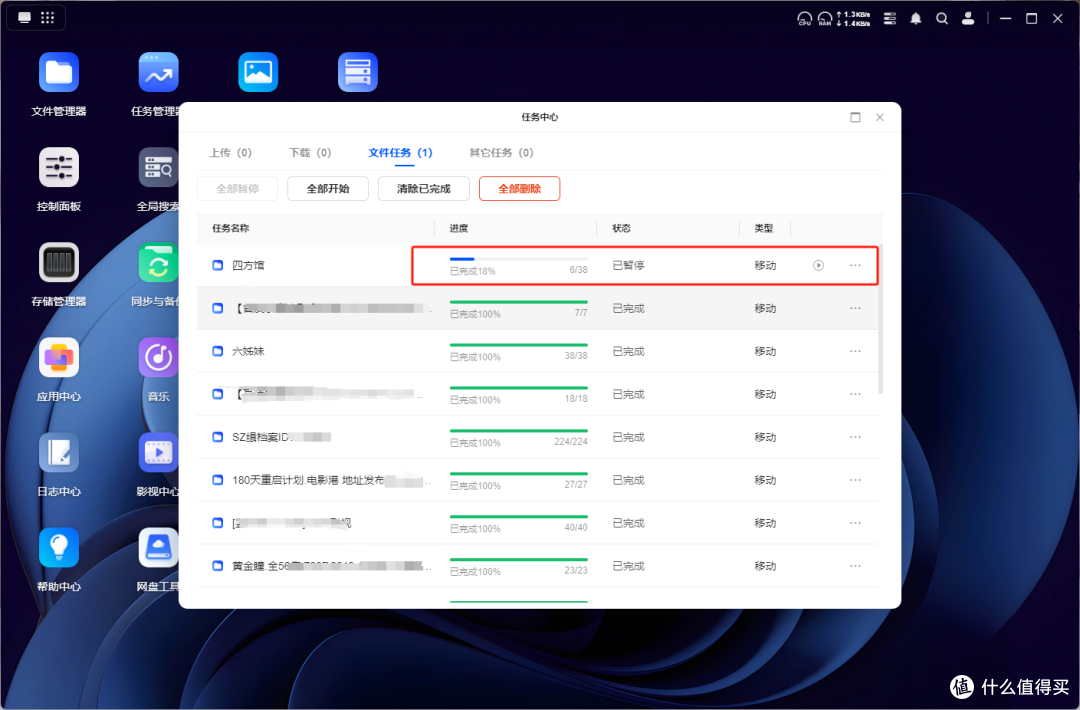Open more options for the 18/18 task row
Screen dimensions: 1080x710
pos(855,394)
